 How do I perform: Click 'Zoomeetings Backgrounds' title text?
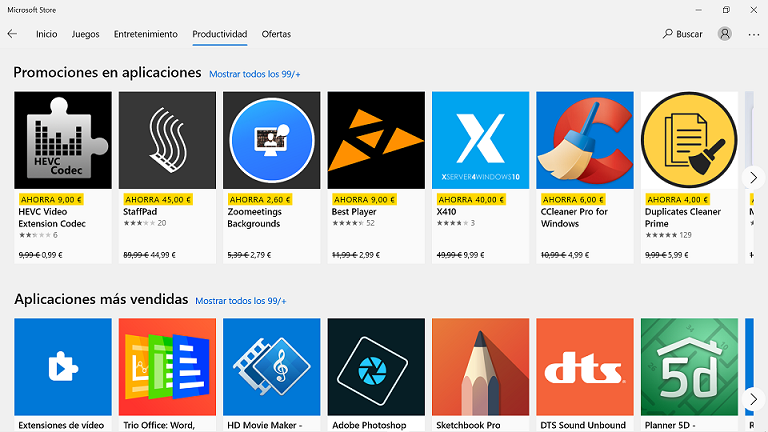[x=255, y=217]
